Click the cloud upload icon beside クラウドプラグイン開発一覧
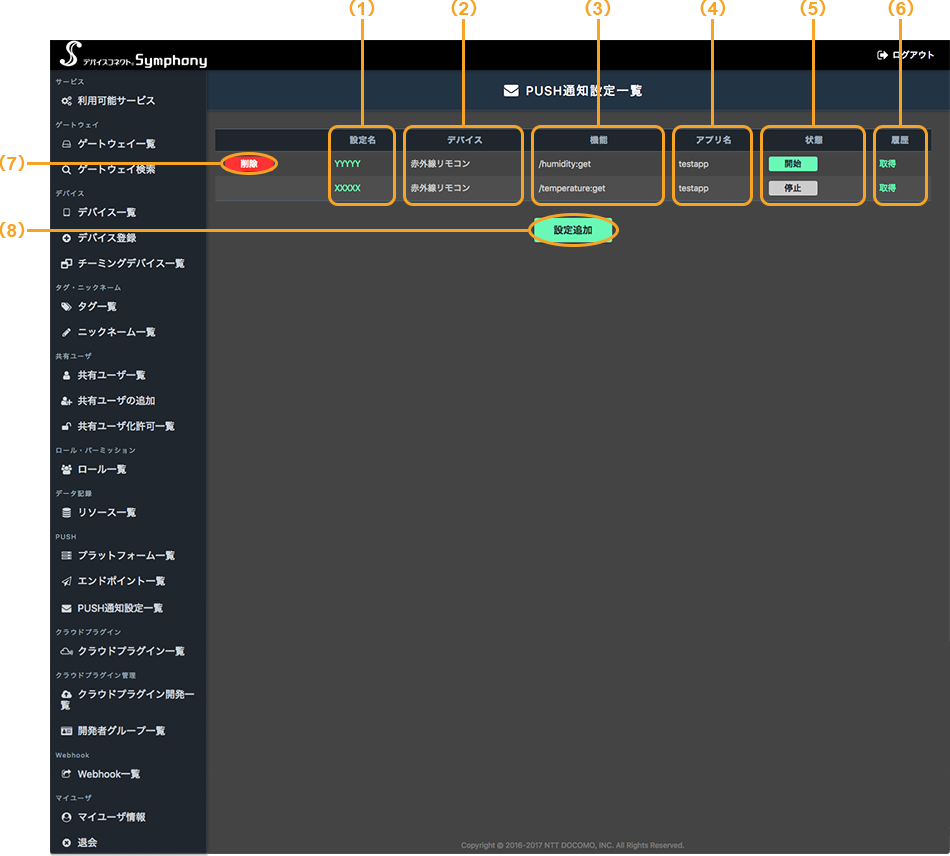 click(x=67, y=694)
